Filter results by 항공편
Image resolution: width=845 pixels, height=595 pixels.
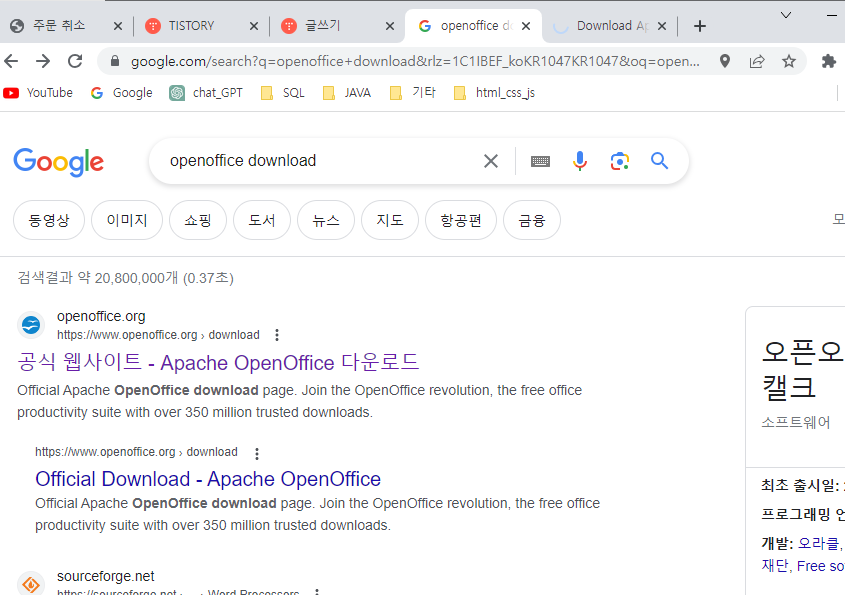[461, 220]
